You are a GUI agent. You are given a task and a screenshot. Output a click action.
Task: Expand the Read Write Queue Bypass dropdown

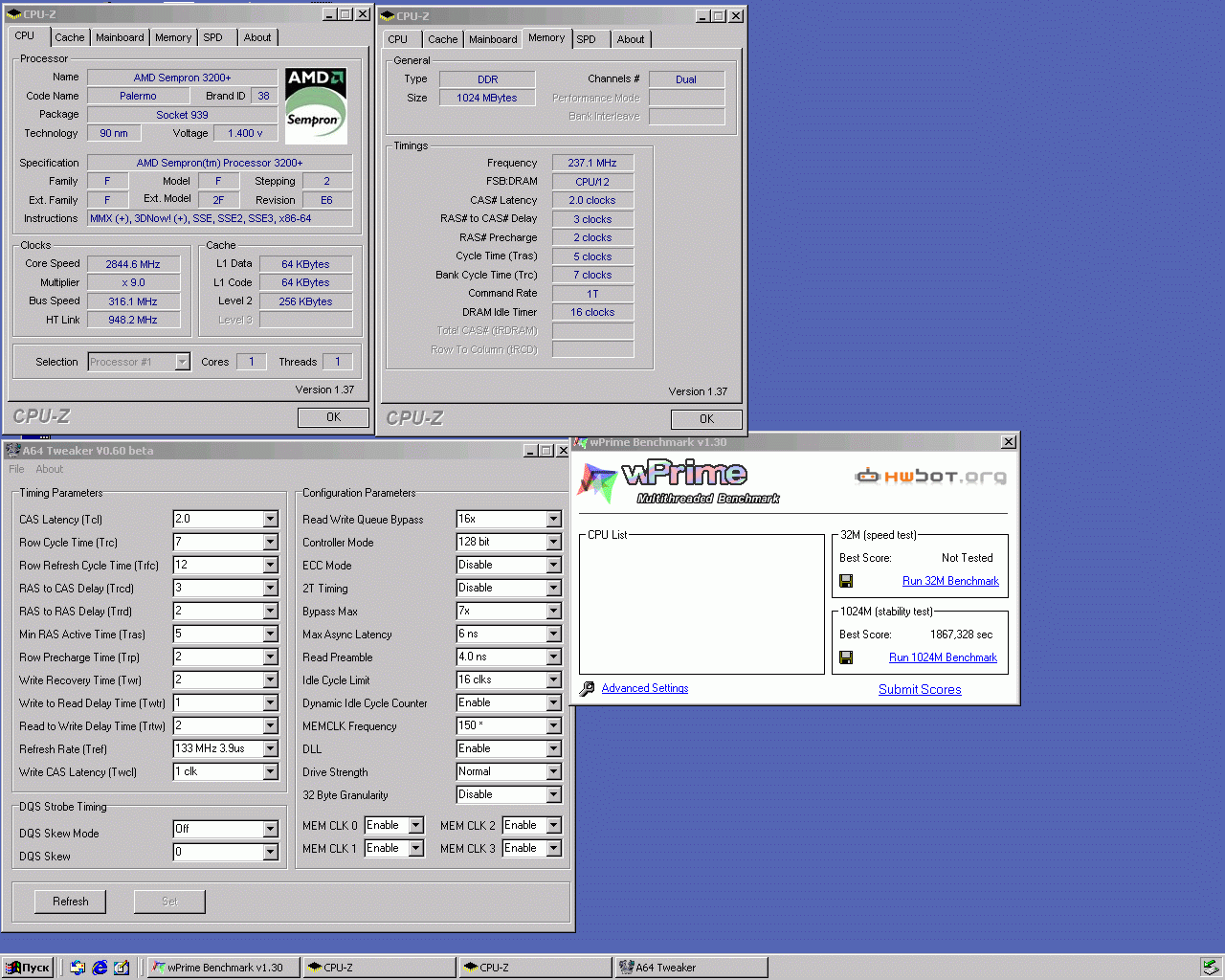pos(554,519)
